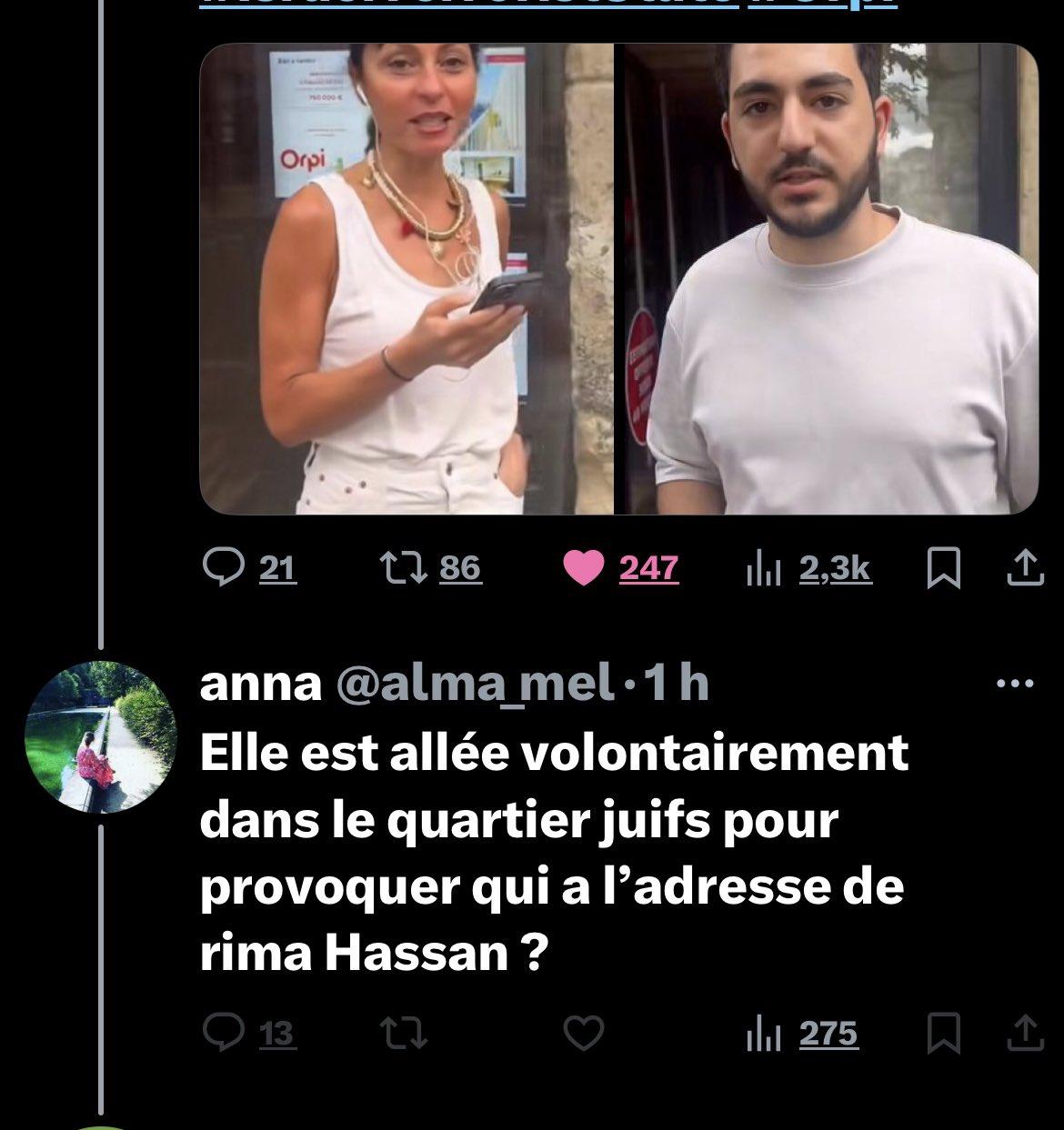This screenshot has height=1130, width=1064.
Task: Share the top tweet with the photos
Action: [x=1023, y=568]
